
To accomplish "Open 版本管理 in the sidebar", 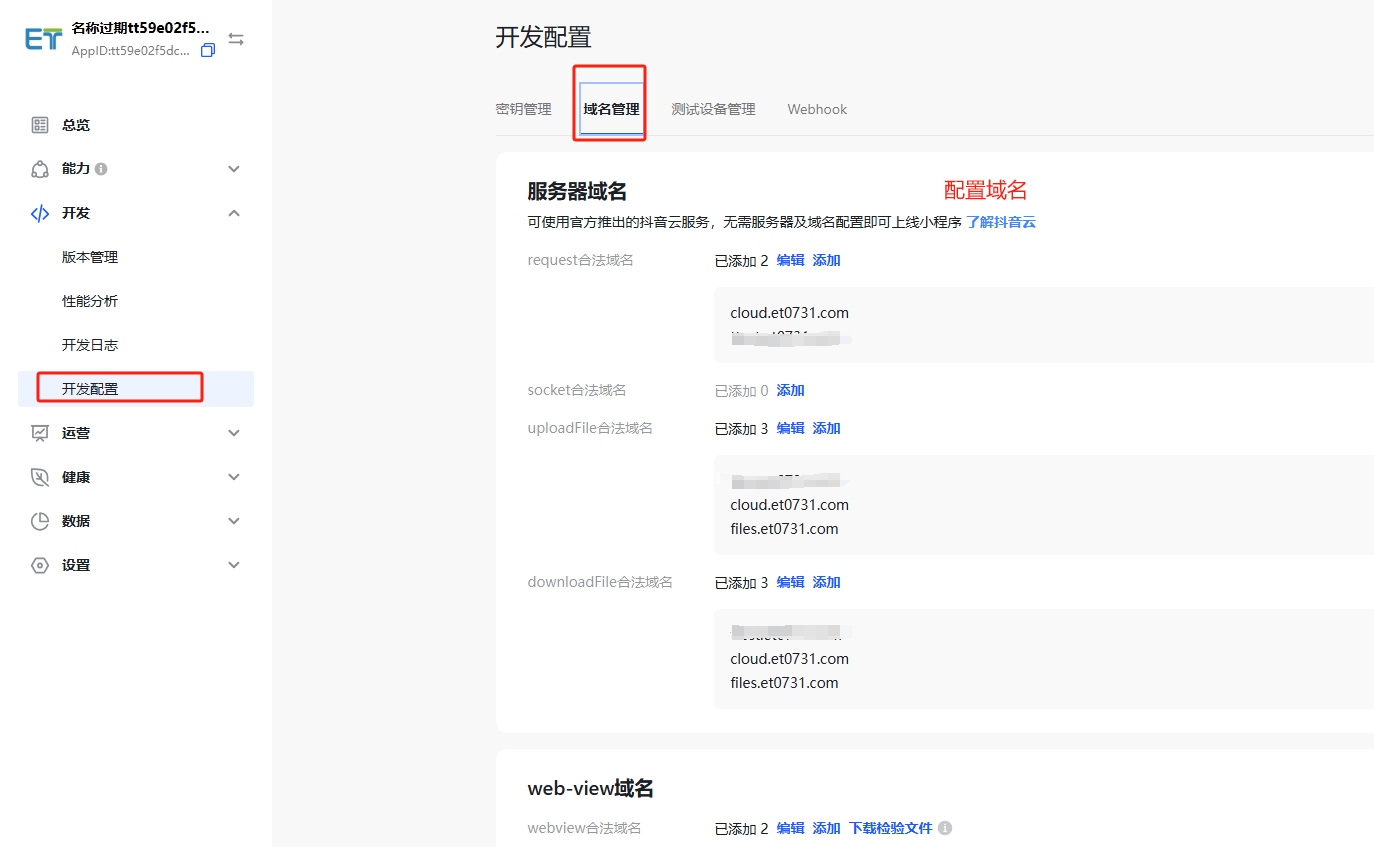I will [90, 257].
